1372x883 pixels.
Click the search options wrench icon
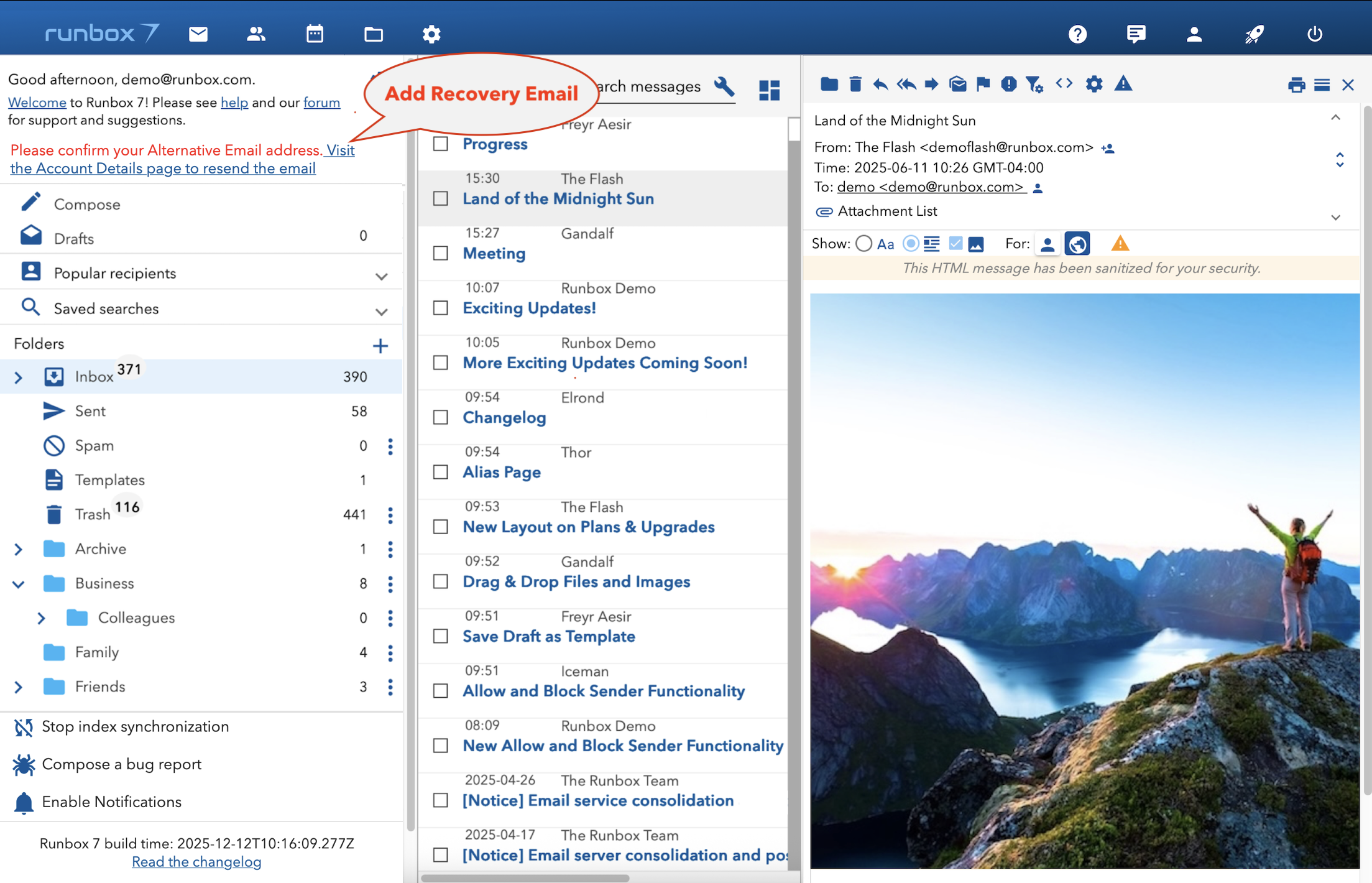(725, 86)
